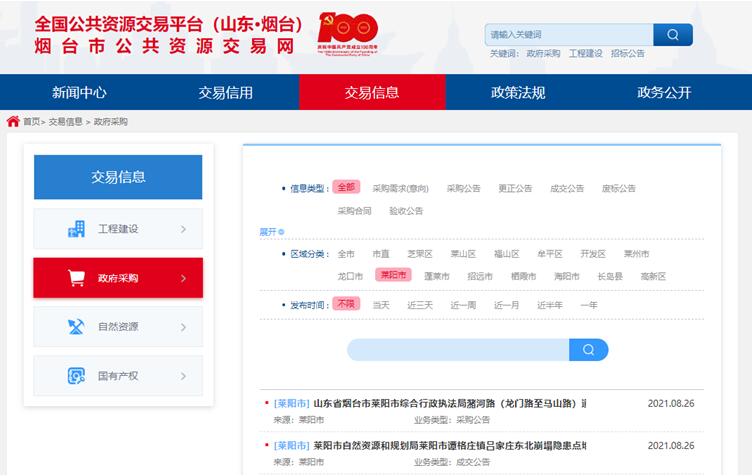
Task: Click the 招标公告 keyword link
Action: [628, 54]
